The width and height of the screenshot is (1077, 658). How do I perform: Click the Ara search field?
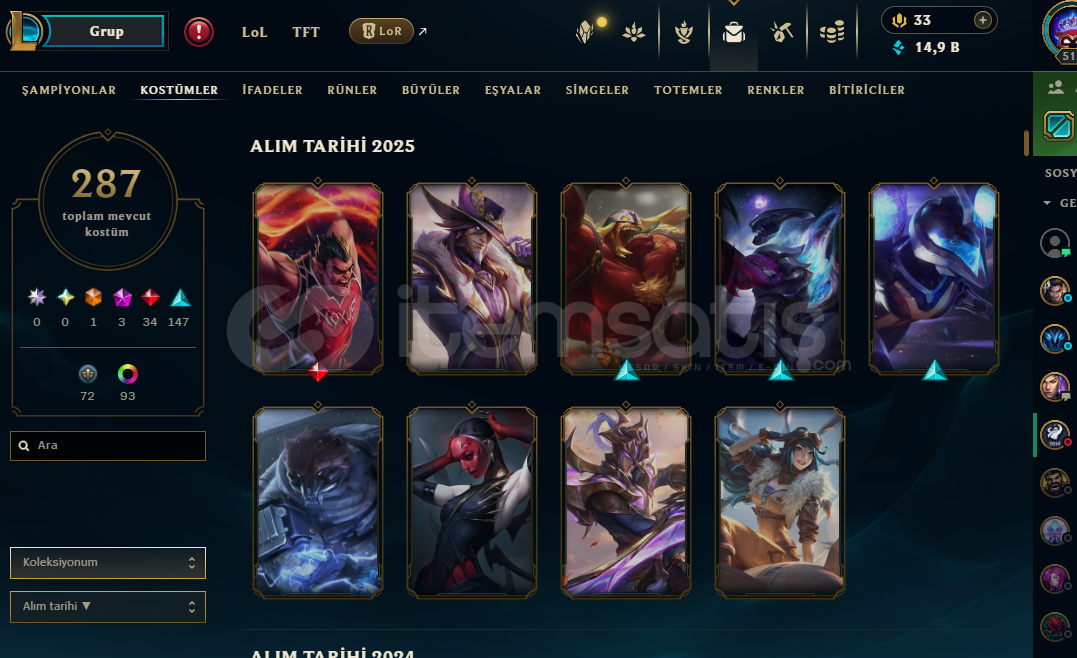108,446
